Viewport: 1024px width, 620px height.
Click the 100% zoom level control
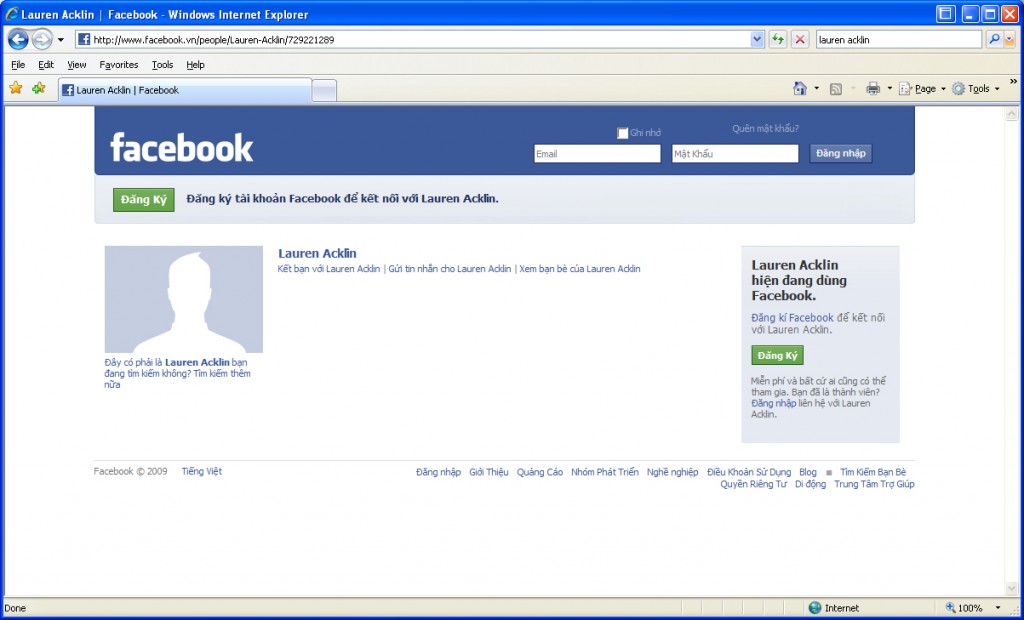[964, 608]
